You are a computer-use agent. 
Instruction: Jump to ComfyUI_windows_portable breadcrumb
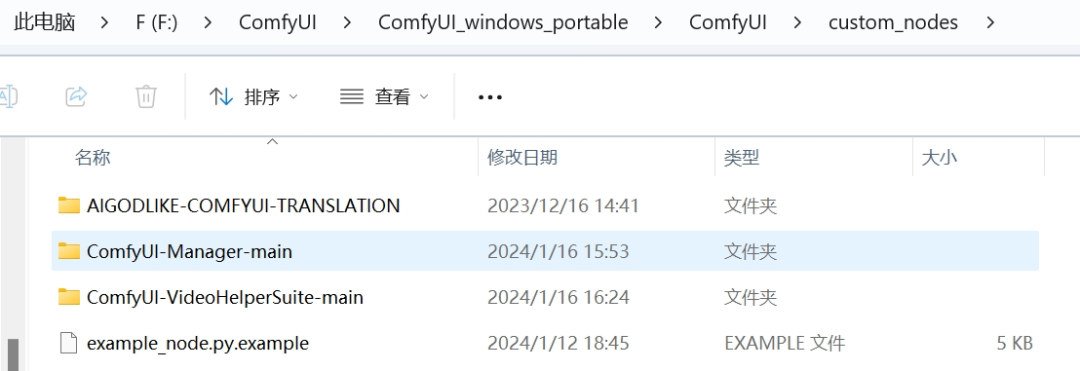coord(503,23)
